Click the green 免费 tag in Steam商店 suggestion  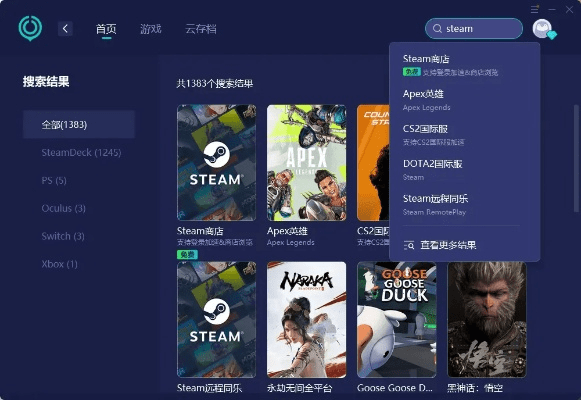coord(411,72)
